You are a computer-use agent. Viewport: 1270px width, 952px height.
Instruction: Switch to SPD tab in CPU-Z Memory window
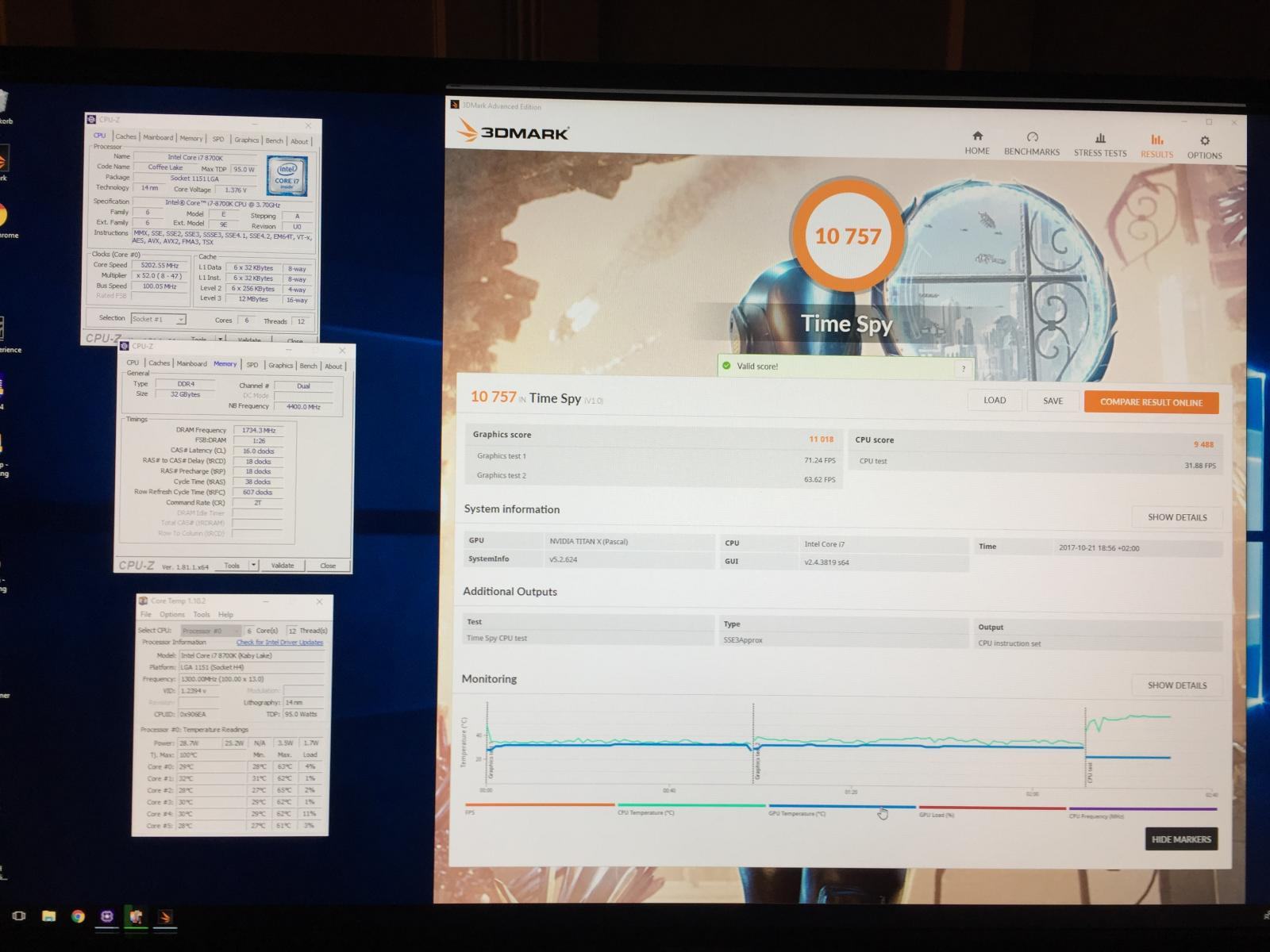[252, 365]
